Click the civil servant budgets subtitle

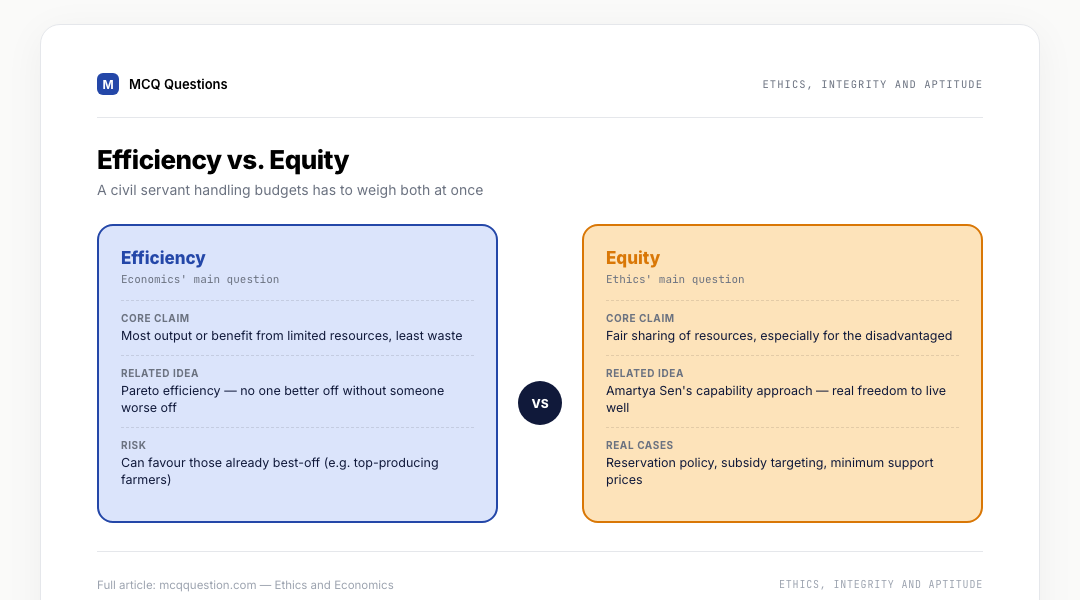(x=290, y=190)
